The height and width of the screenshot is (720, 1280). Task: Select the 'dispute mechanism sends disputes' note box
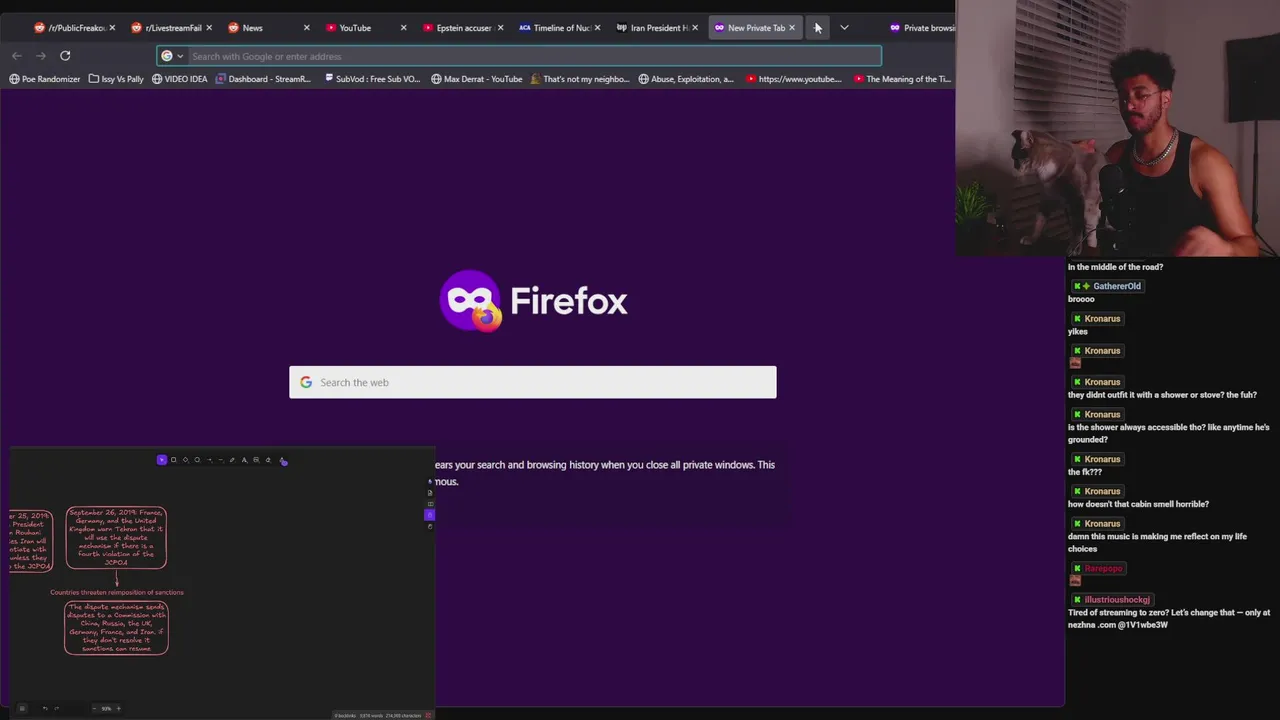[116, 628]
